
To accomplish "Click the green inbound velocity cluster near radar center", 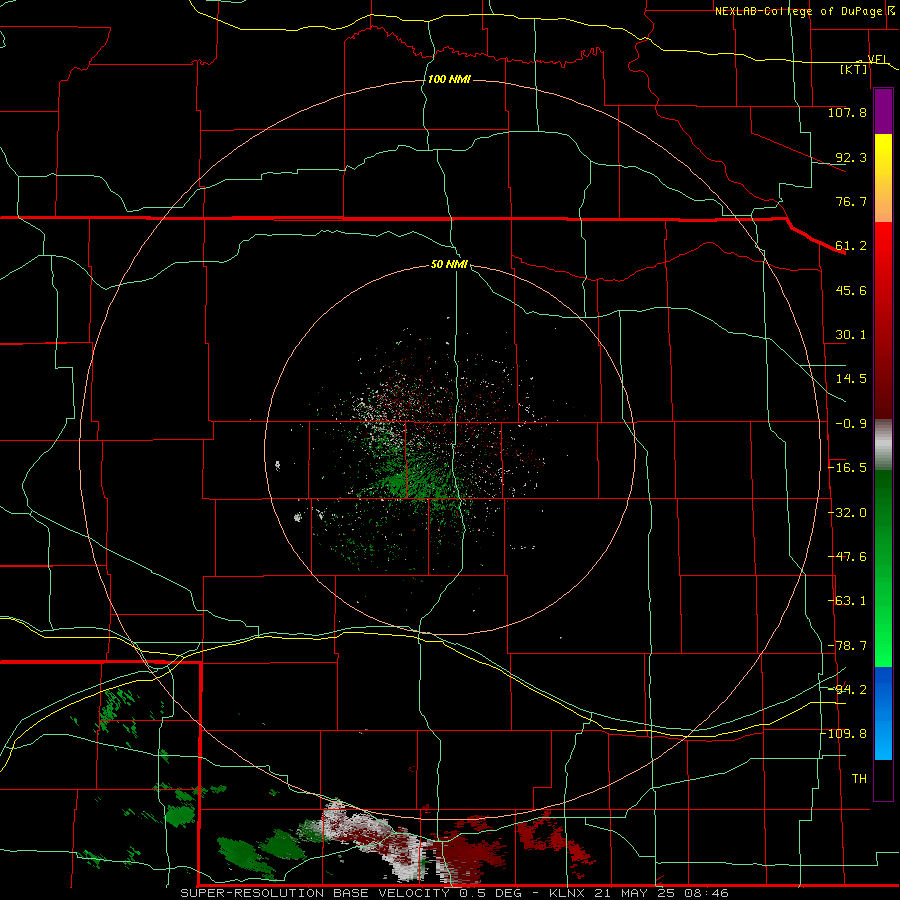I will pos(416,479).
